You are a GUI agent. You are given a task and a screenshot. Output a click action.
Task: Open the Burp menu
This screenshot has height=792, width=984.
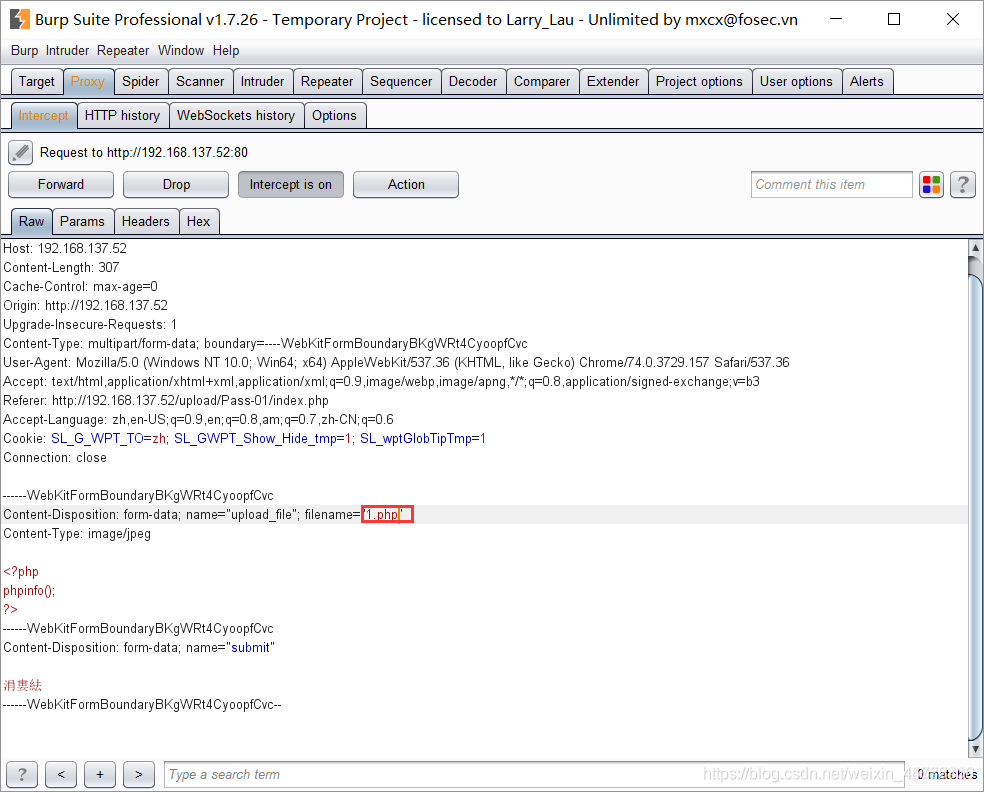click(24, 50)
